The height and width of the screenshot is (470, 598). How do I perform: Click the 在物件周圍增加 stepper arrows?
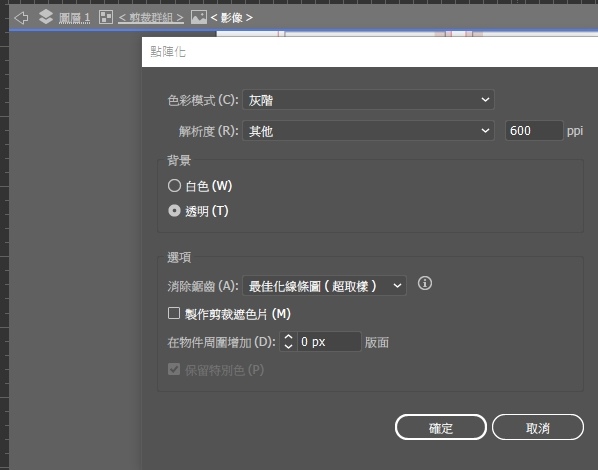(288, 341)
